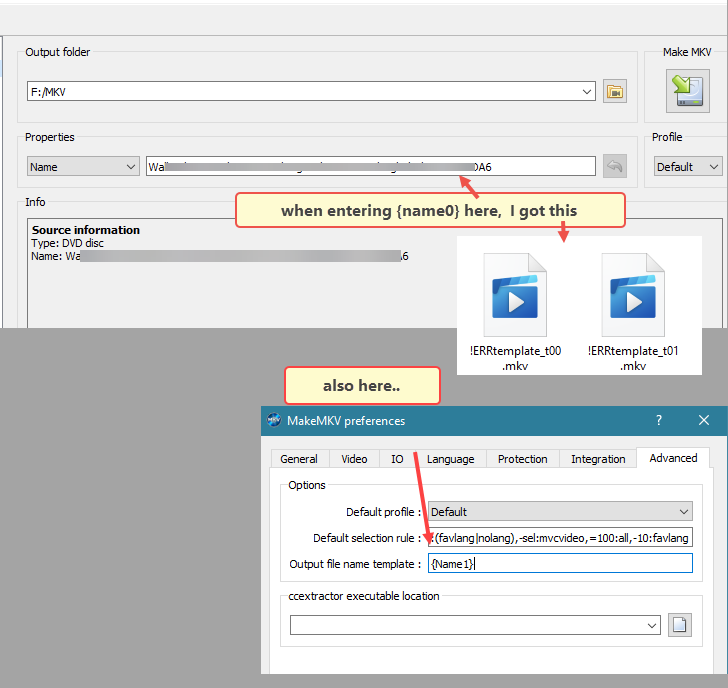Click the '!ERRtemplate_t00 .mkv' file name

pos(515,358)
